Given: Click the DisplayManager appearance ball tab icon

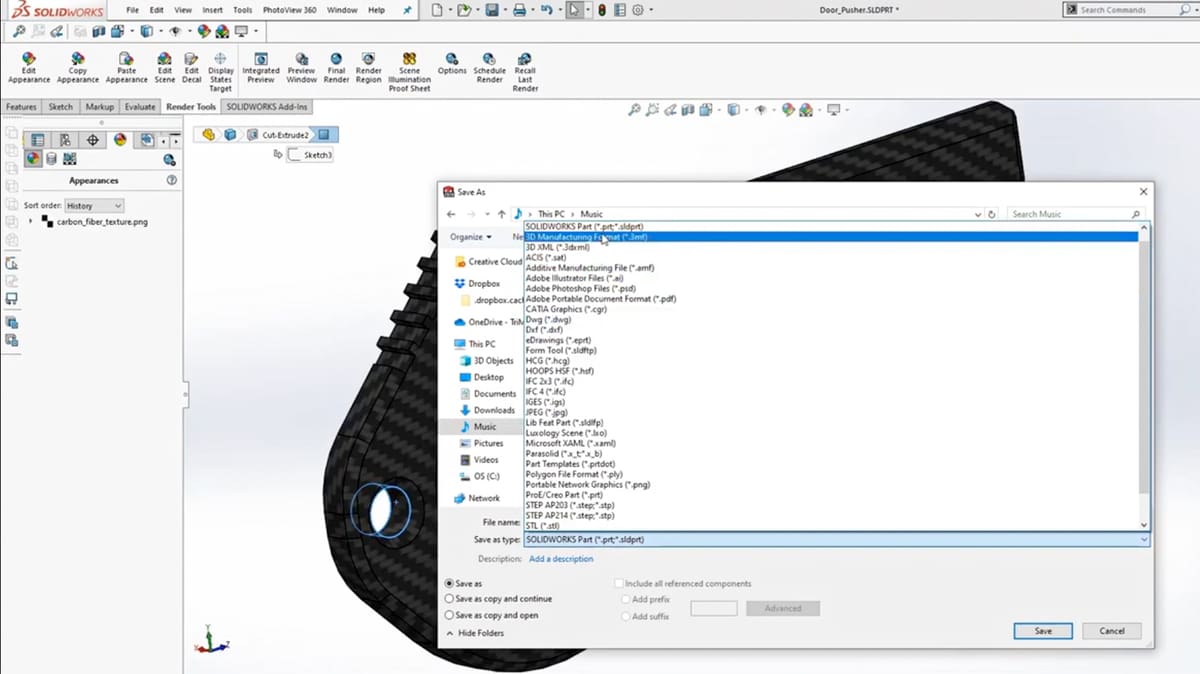Looking at the screenshot, I should [x=120, y=140].
